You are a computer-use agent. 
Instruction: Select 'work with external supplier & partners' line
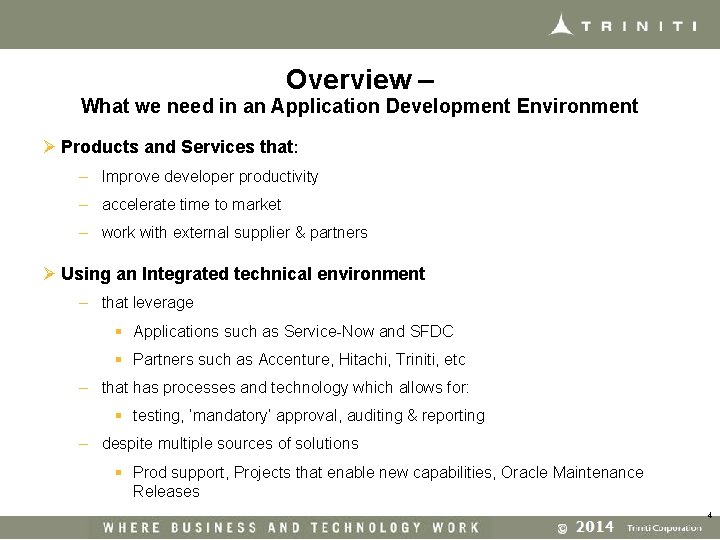(235, 232)
